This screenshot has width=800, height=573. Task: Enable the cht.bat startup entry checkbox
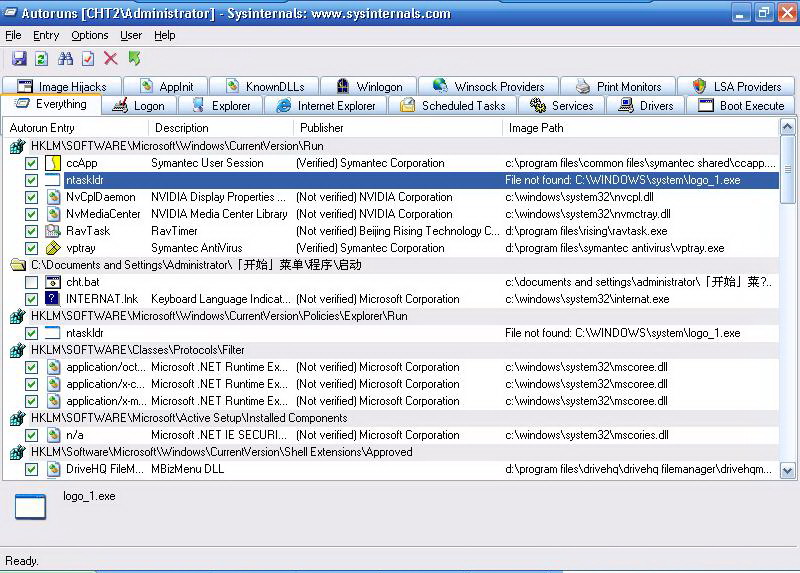[x=32, y=283]
